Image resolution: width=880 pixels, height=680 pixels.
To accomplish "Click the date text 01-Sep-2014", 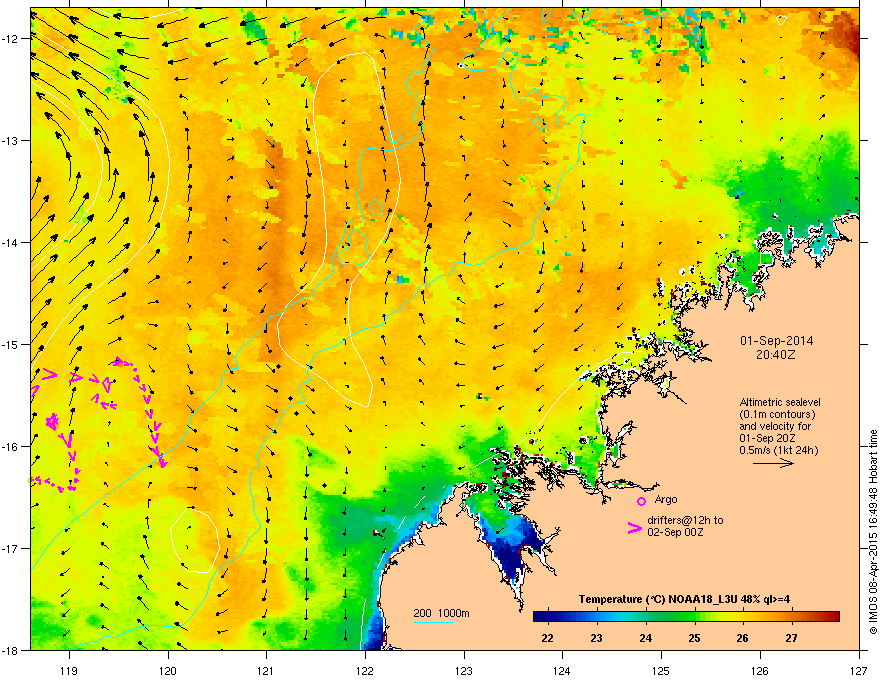I will click(x=776, y=341).
